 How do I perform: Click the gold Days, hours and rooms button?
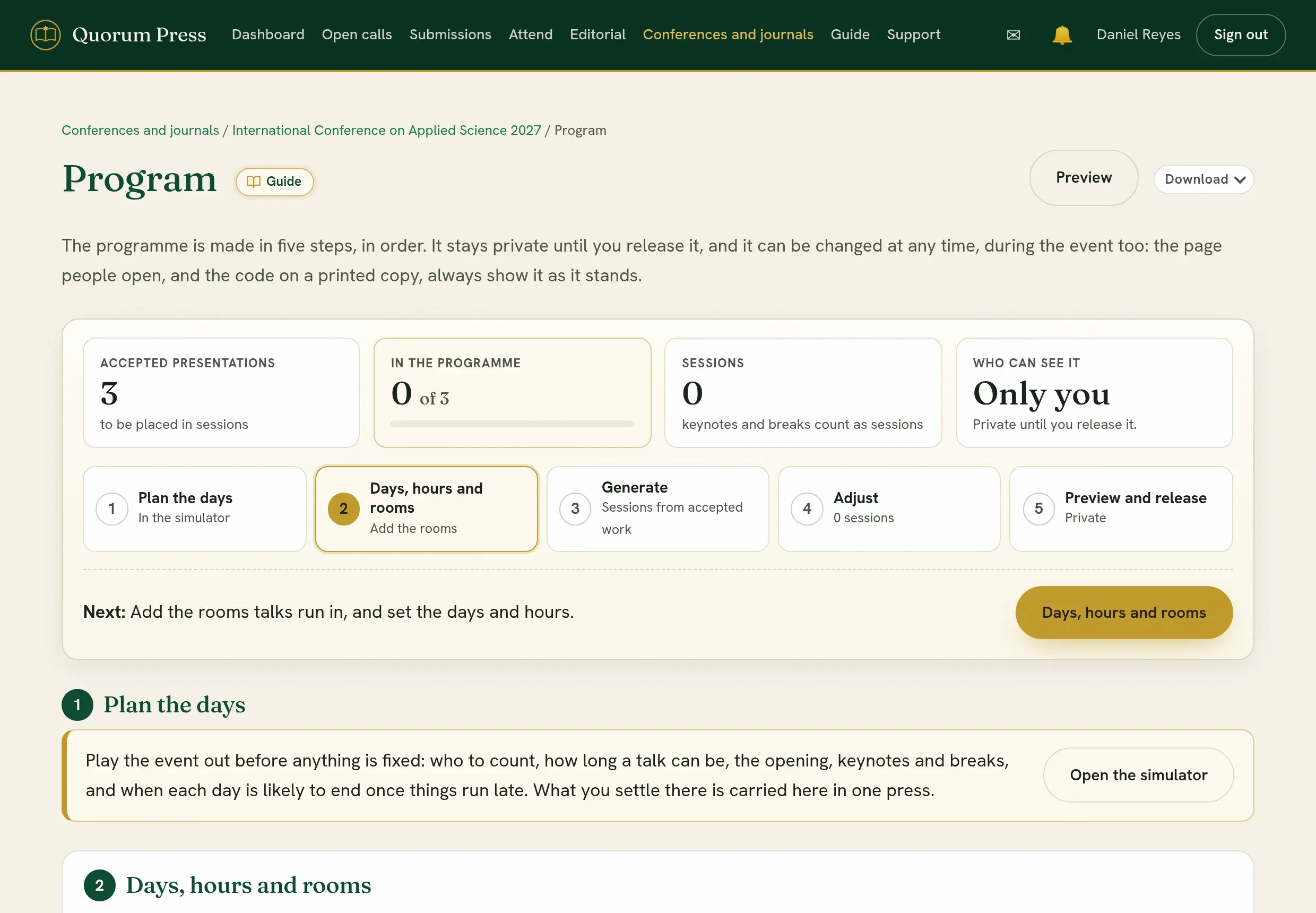(x=1124, y=612)
